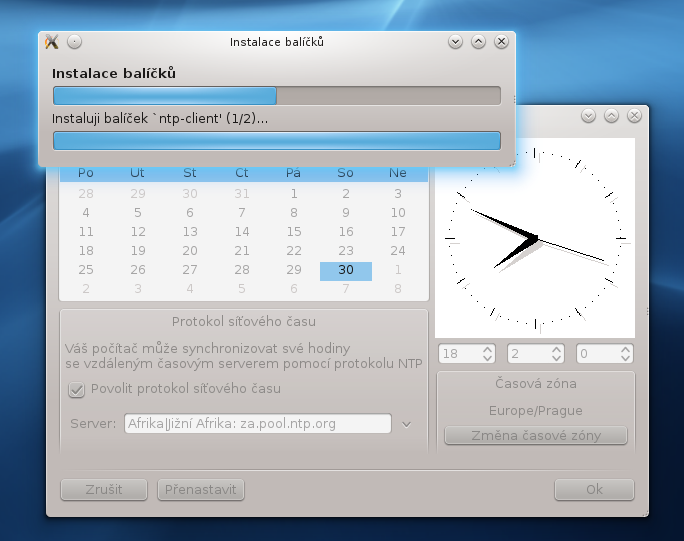The image size is (684, 541).
Task: Close the Instalace balíčků window
Action: click(501, 42)
